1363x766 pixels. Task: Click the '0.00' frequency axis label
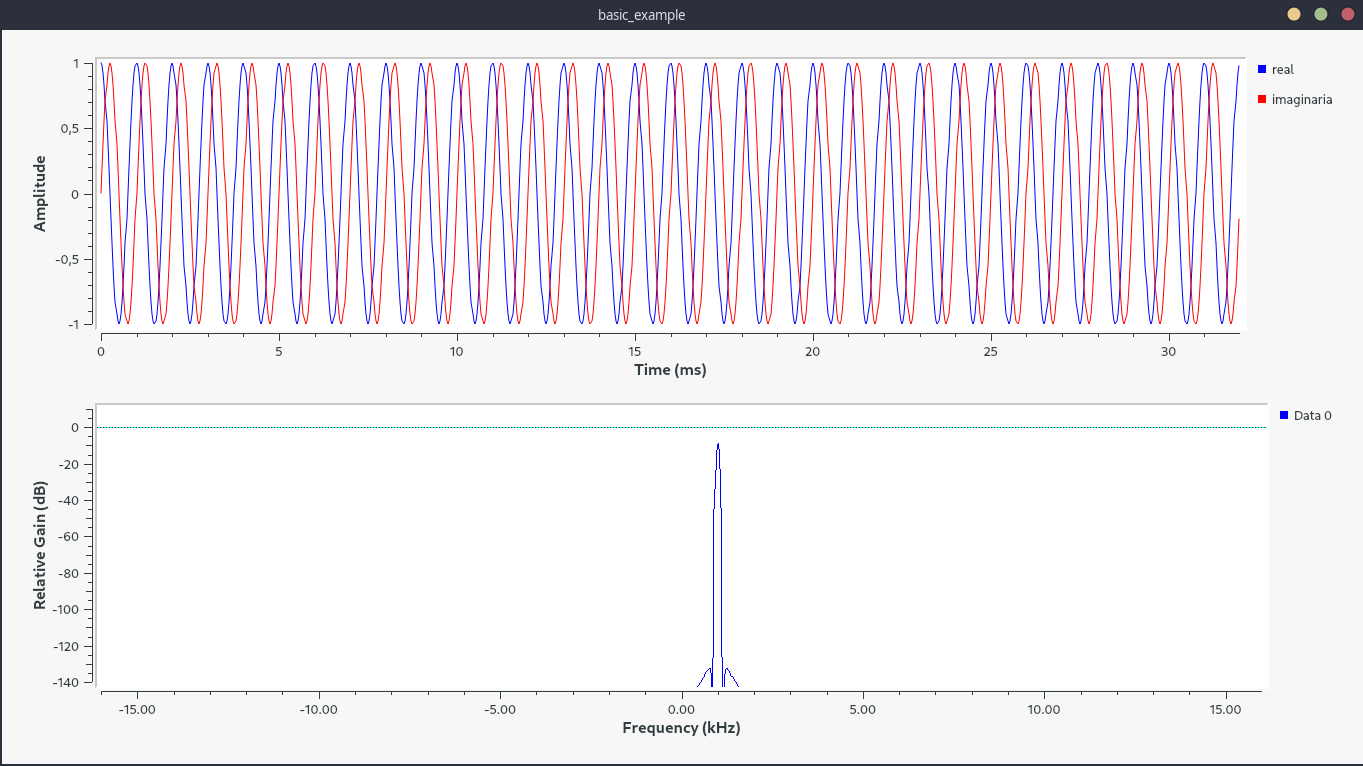681,710
